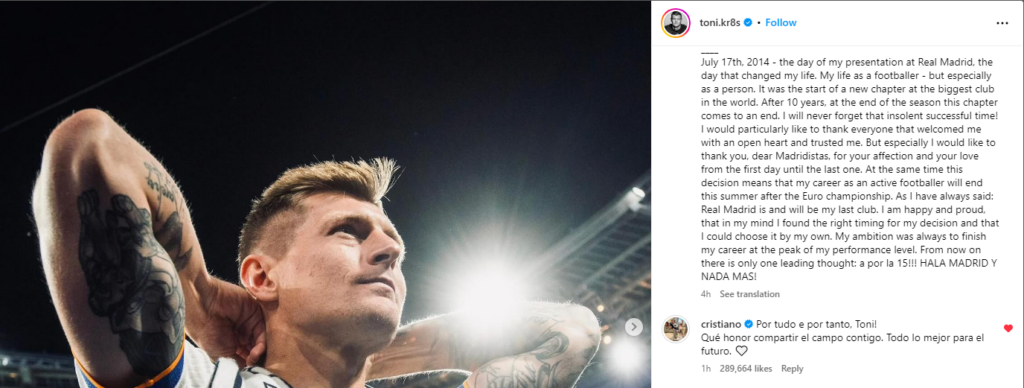Click the main post photo

coord(325,194)
